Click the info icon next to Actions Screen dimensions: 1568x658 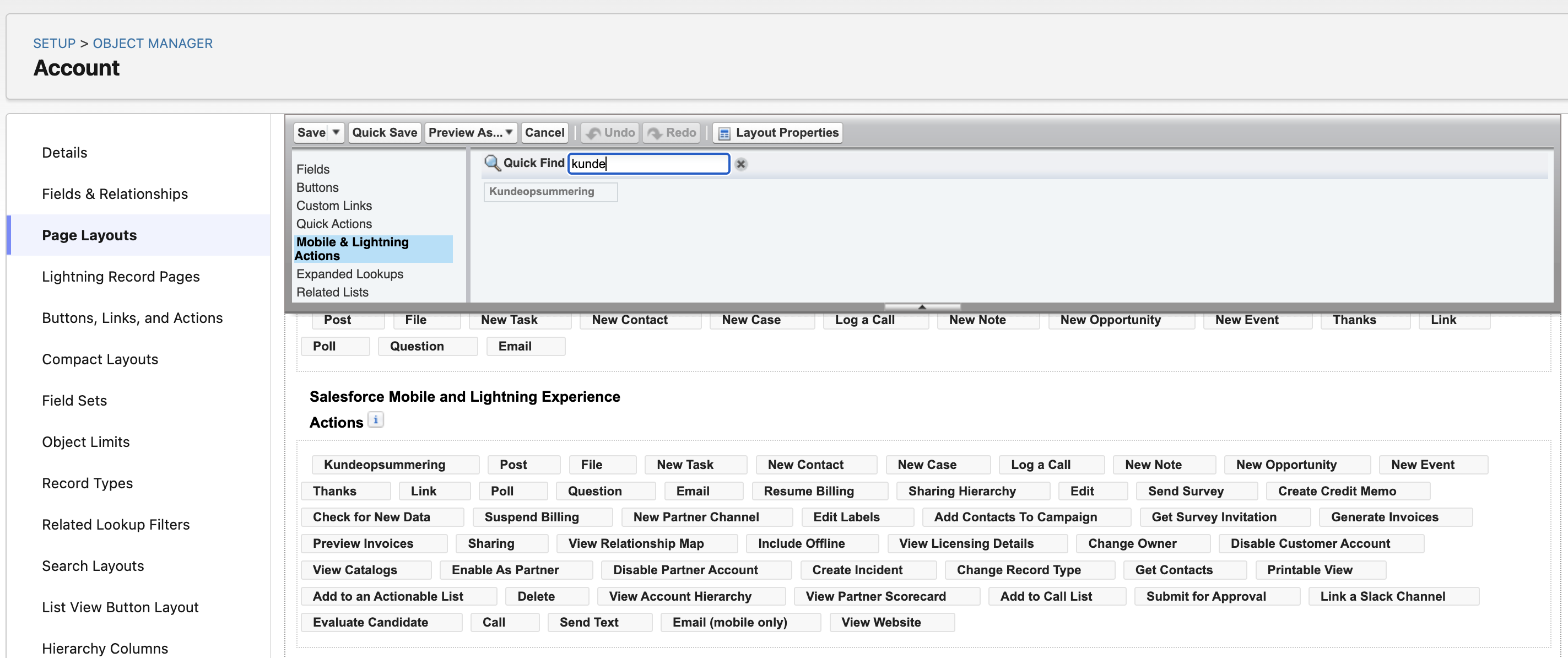click(x=376, y=419)
